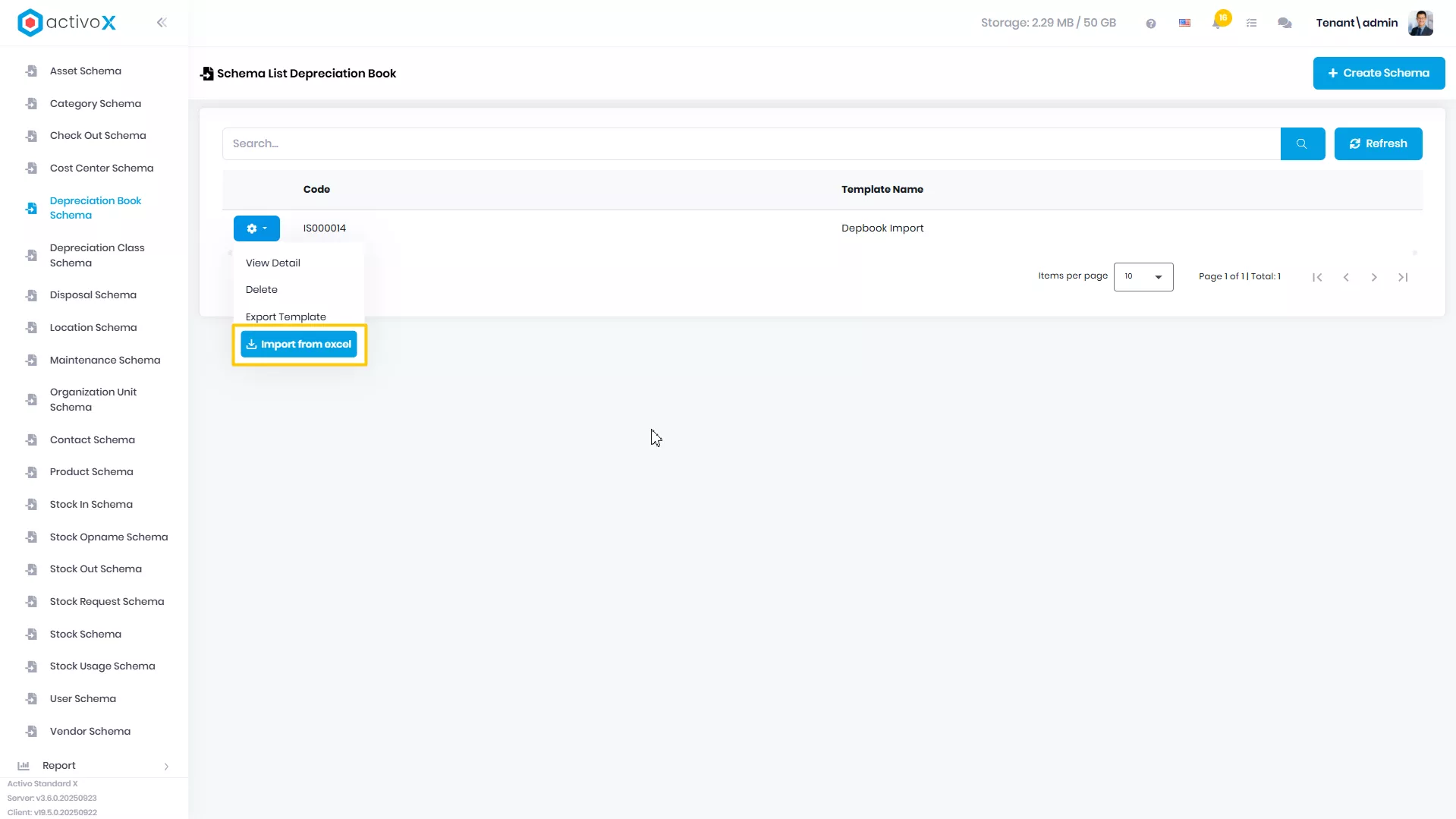Screen dimensions: 1456x819
Task: Go to the next page arrow
Action: [x=1374, y=277]
